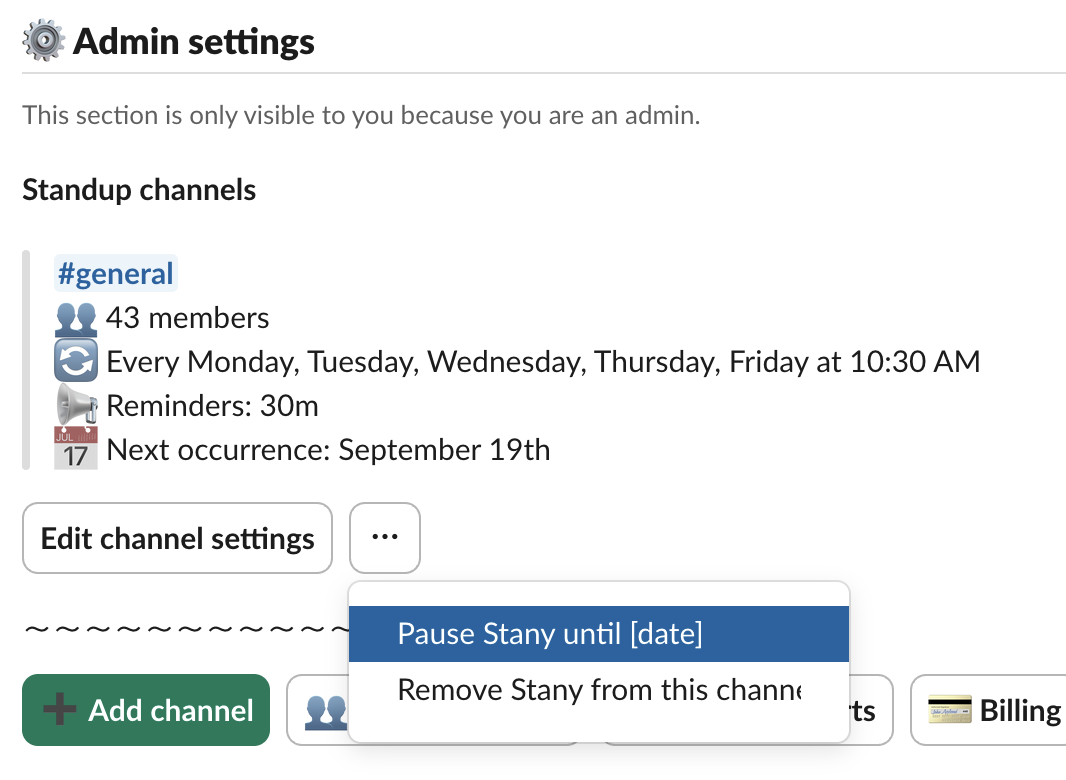Open the #general channel link
The height and width of the screenshot is (780, 1066).
[116, 274]
